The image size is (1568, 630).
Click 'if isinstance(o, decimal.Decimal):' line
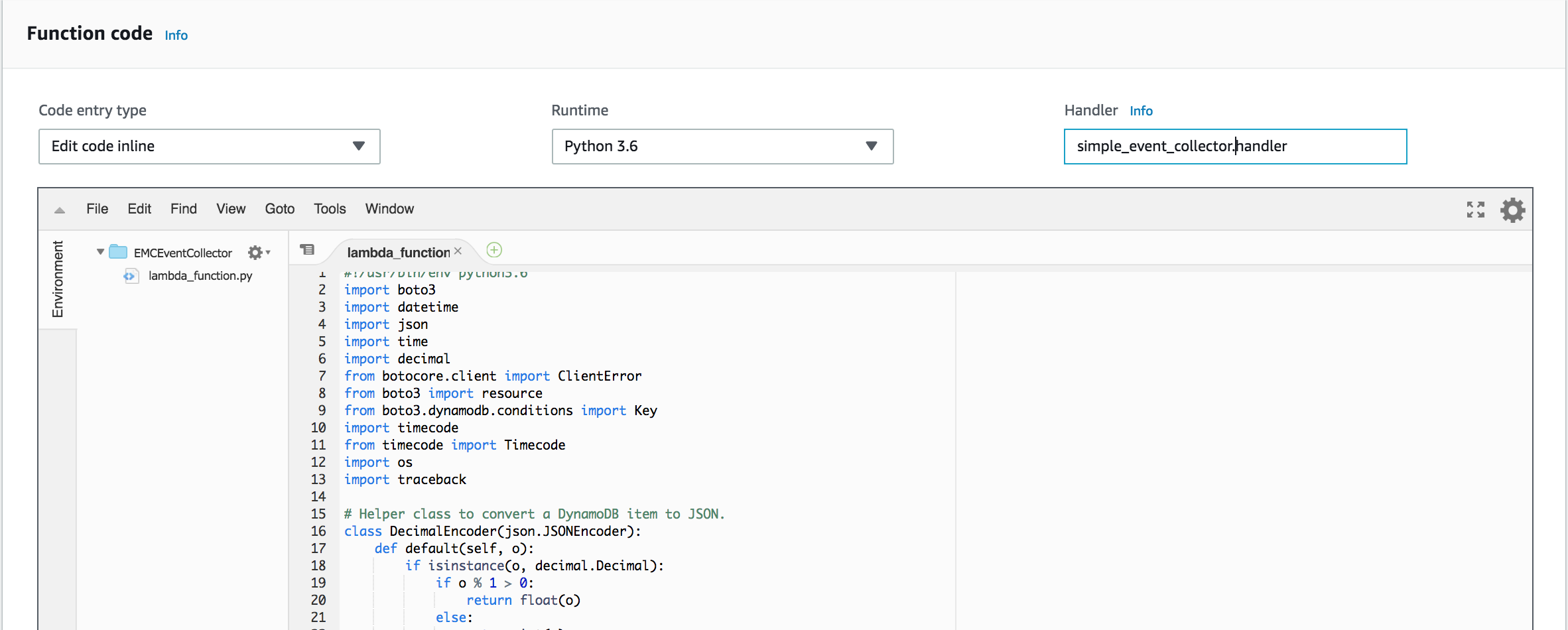click(x=535, y=566)
